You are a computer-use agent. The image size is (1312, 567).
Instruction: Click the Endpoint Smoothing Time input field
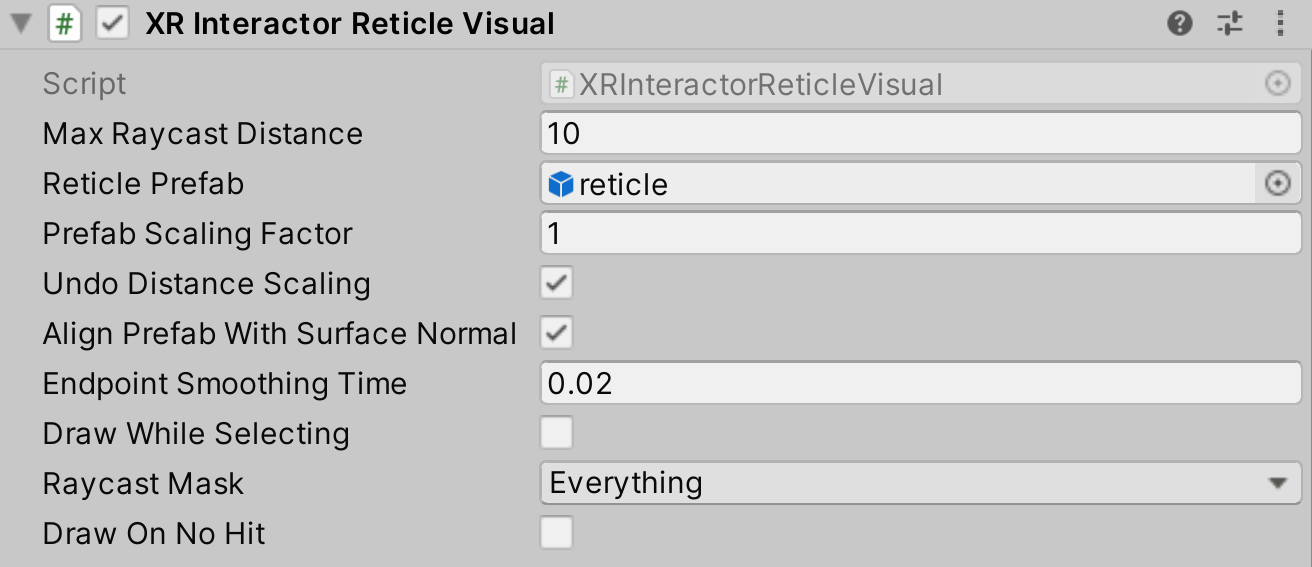pyautogui.click(x=920, y=383)
